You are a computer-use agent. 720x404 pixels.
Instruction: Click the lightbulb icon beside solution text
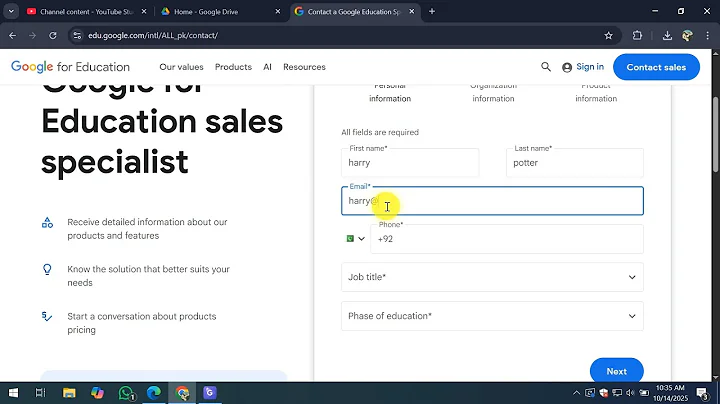47,269
